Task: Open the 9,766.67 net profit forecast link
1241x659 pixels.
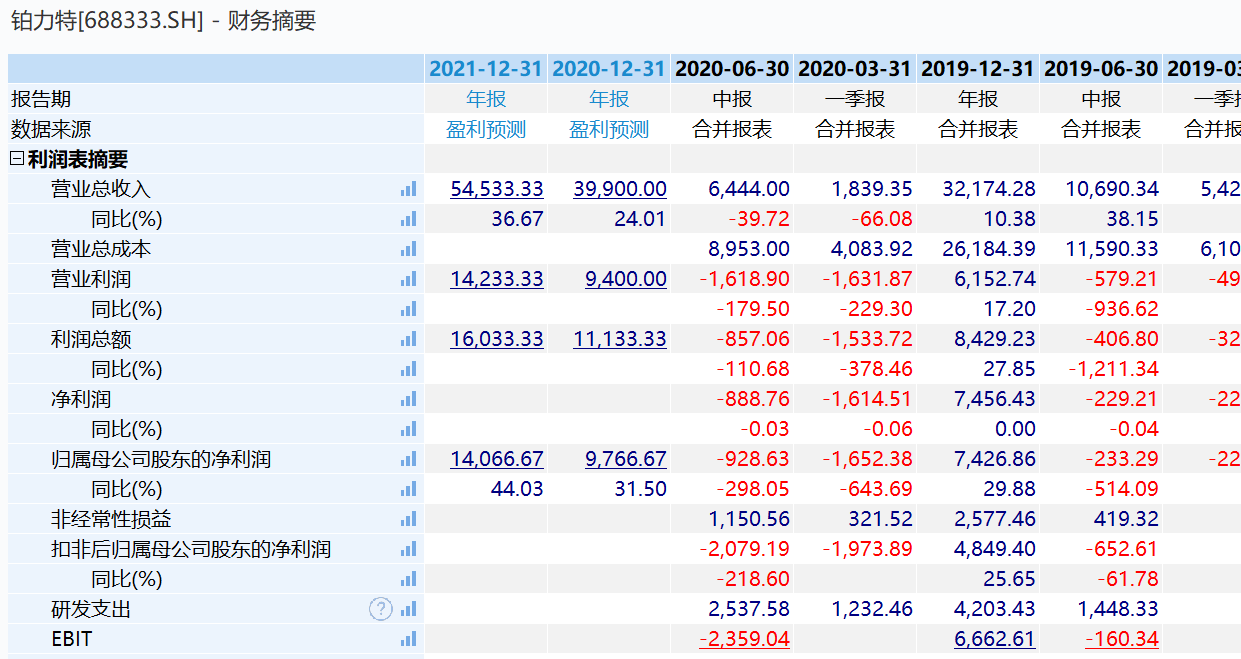Action: (x=626, y=459)
